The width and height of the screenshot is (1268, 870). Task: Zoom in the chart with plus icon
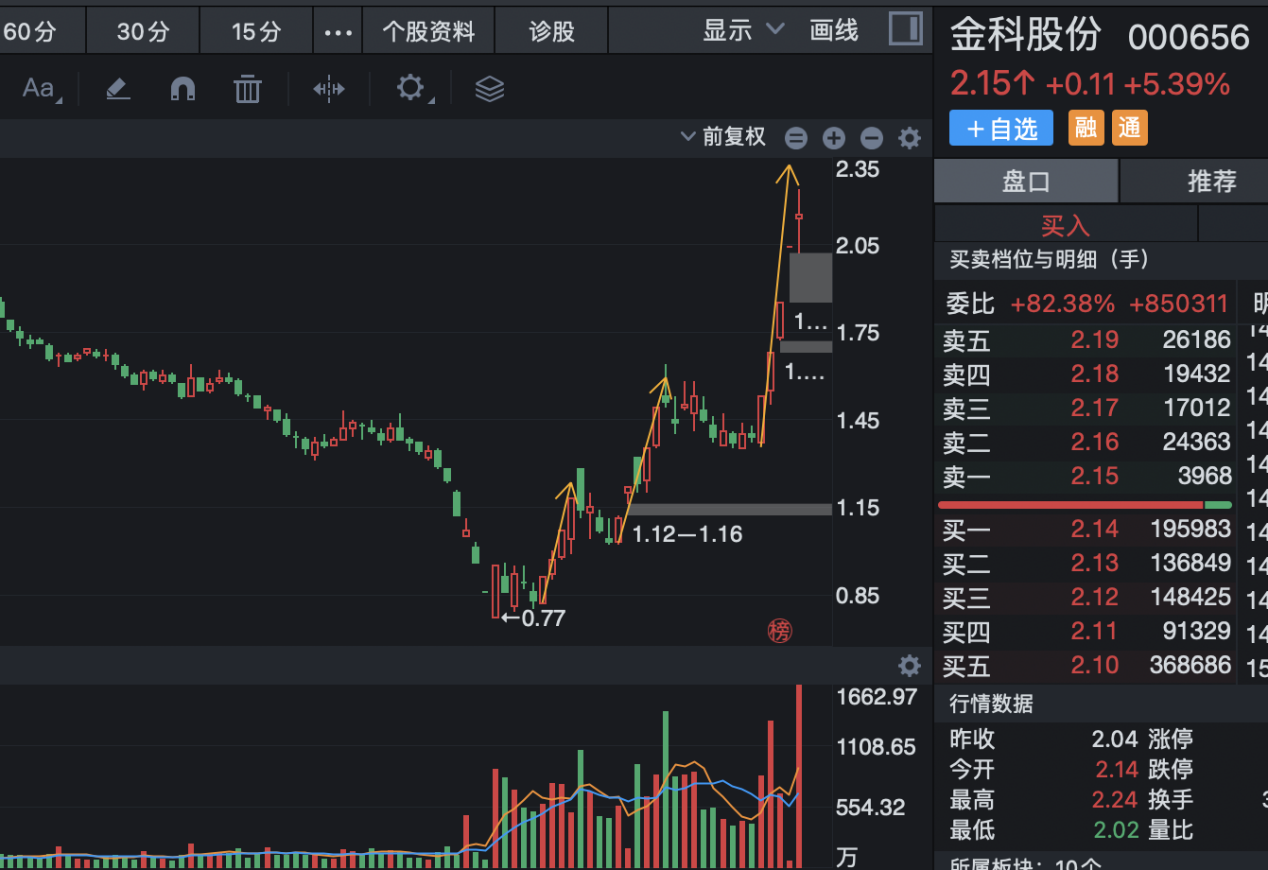(834, 138)
